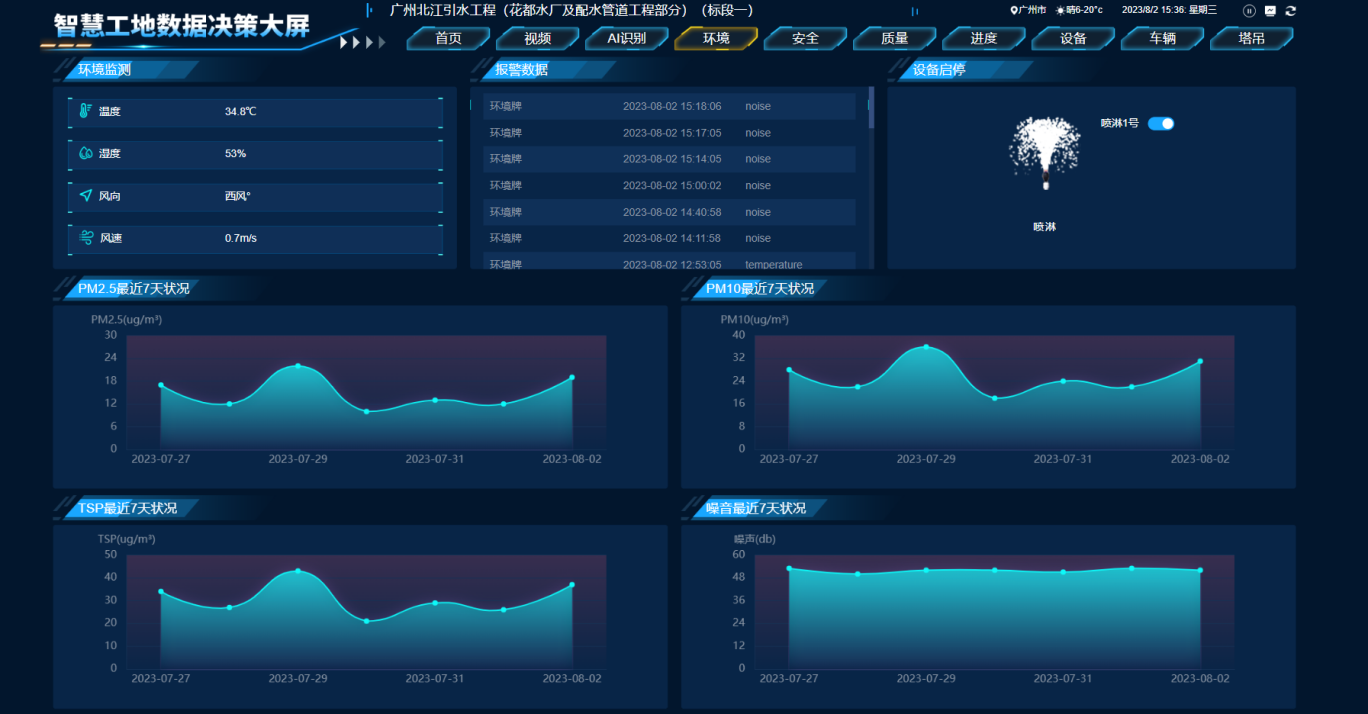
Task: Toggle the 喷淋1号 switch off
Action: pyautogui.click(x=1160, y=123)
